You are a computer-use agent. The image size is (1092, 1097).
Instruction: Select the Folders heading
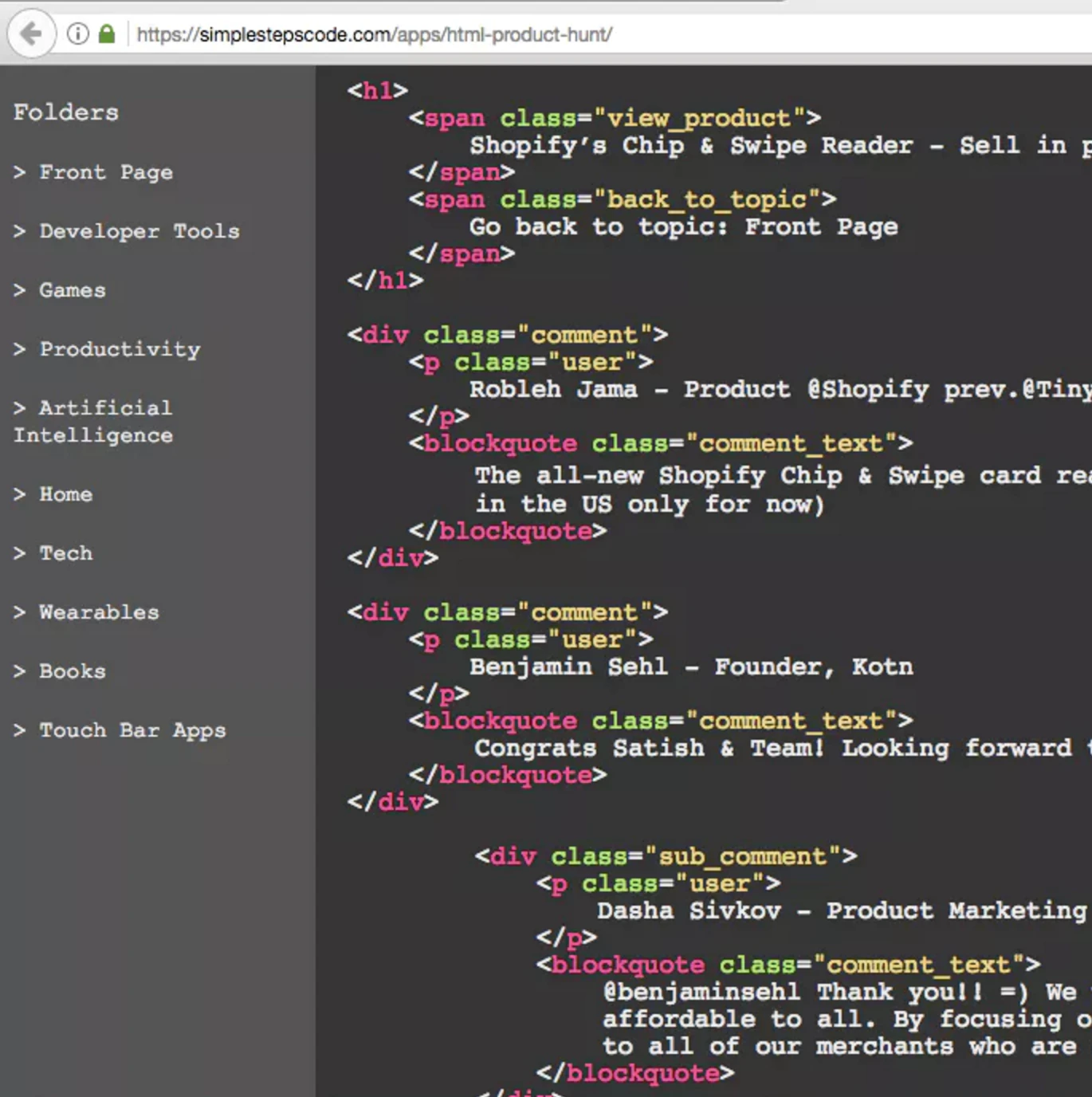pyautogui.click(x=65, y=112)
